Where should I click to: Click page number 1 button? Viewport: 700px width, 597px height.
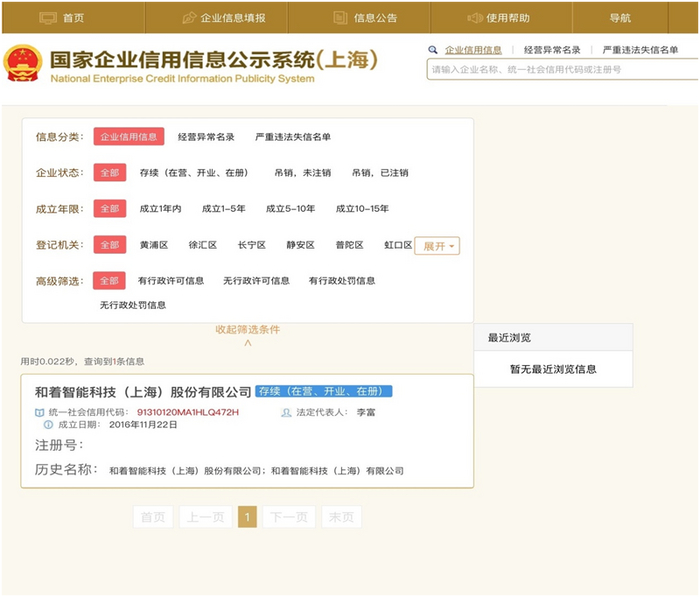pyautogui.click(x=247, y=517)
